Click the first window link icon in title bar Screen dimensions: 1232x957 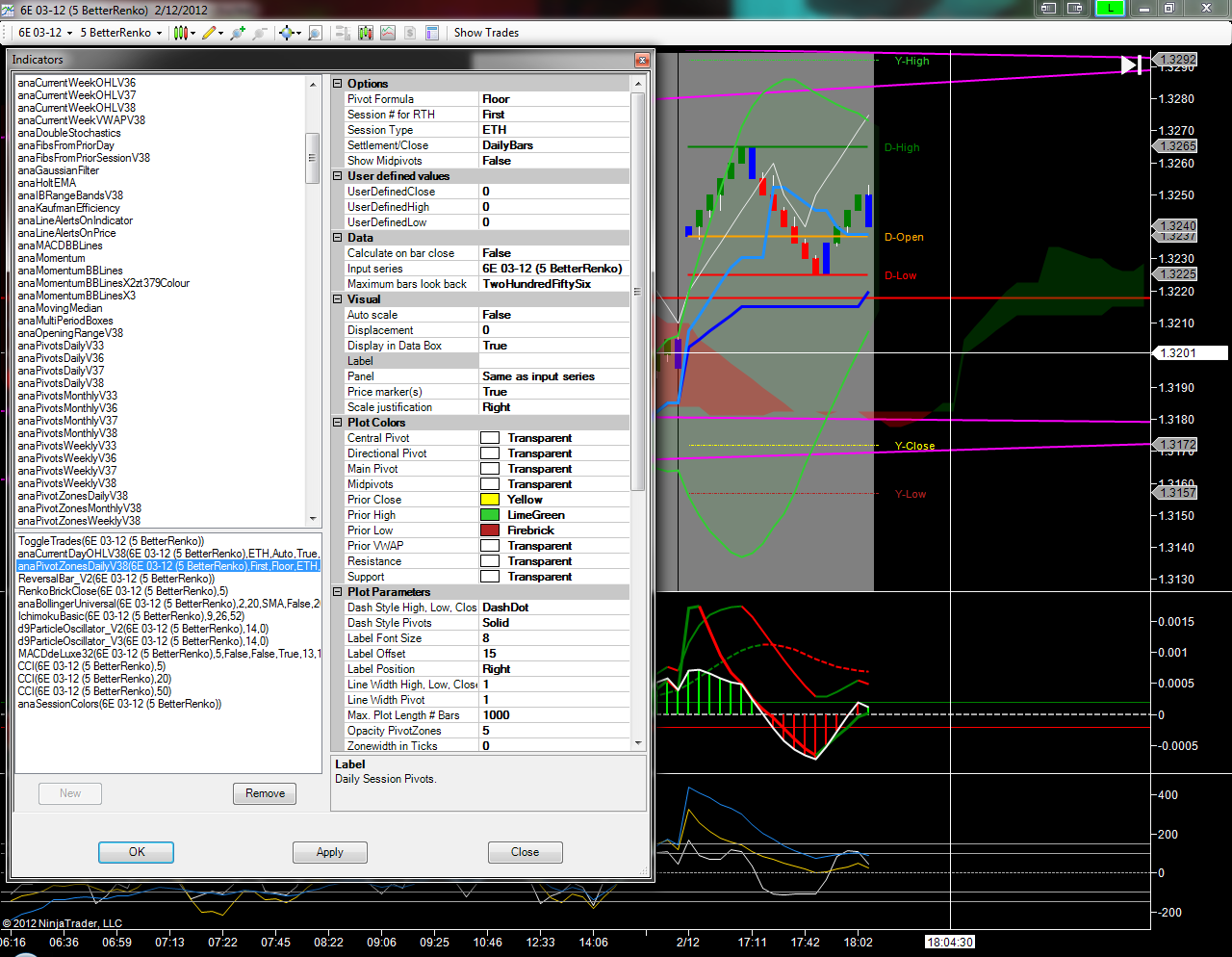(1048, 8)
